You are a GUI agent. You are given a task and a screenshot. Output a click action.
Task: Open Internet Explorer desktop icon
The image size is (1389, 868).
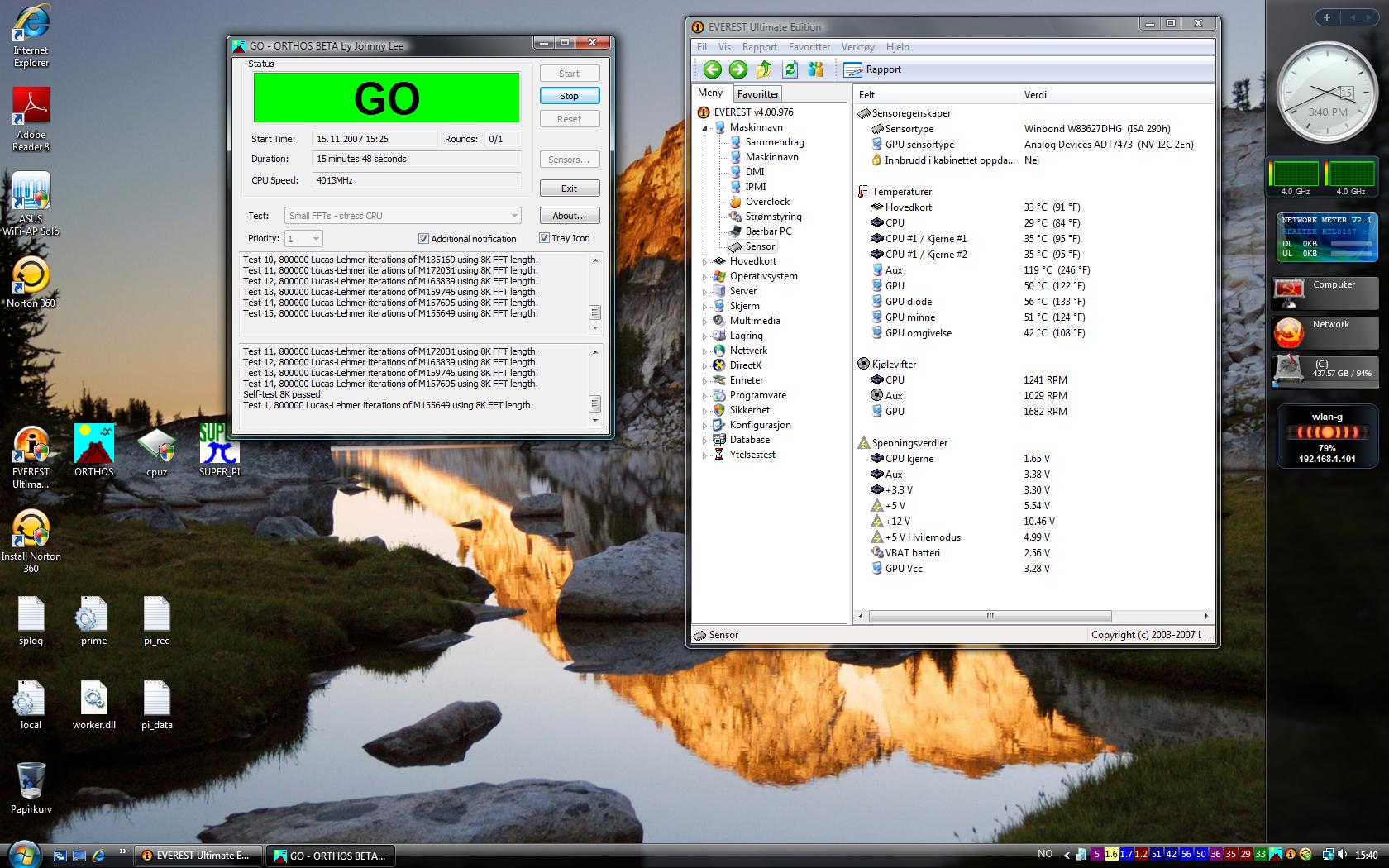(x=31, y=36)
